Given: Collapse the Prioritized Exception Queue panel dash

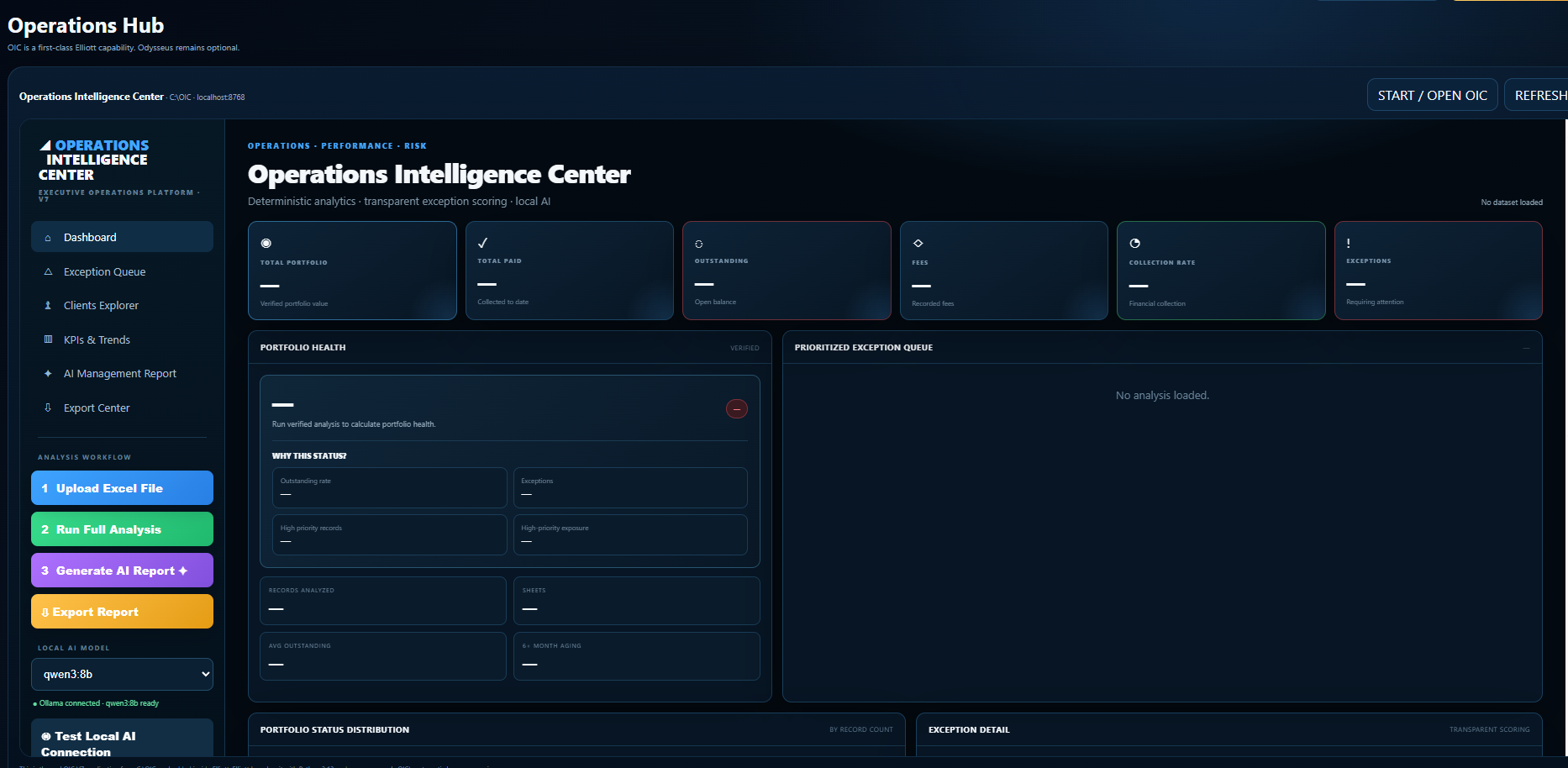Looking at the screenshot, I should point(1526,348).
